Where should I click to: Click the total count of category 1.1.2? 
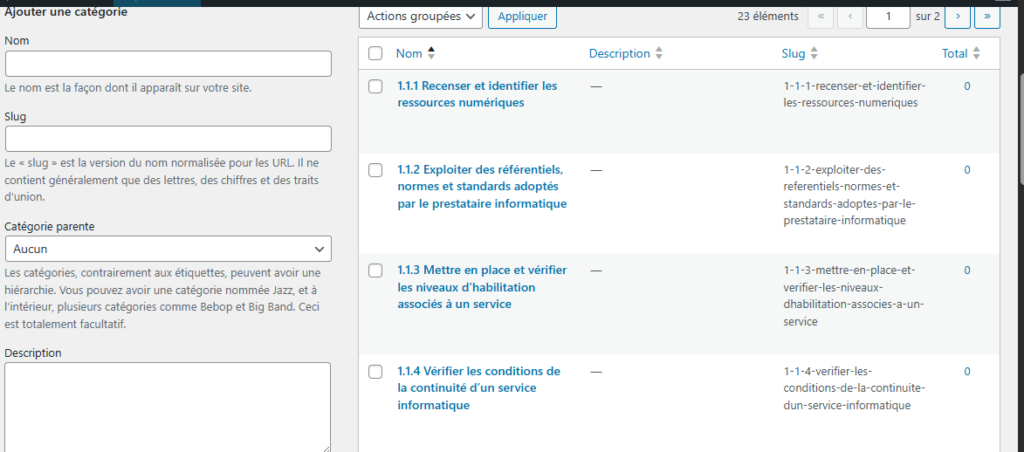(967, 170)
